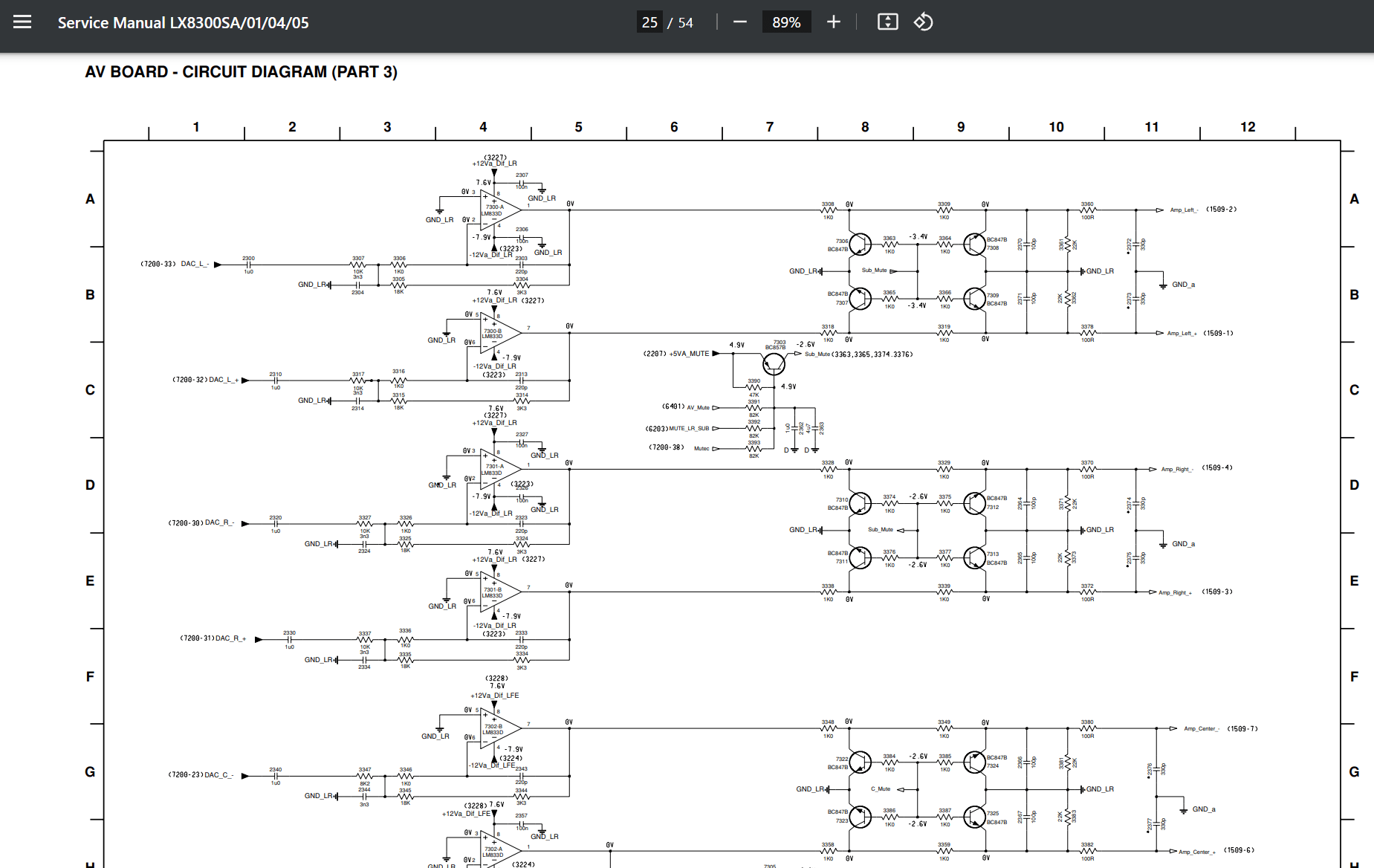Click the Amp_Right_+ (1509-3) output label

[x=1196, y=592]
